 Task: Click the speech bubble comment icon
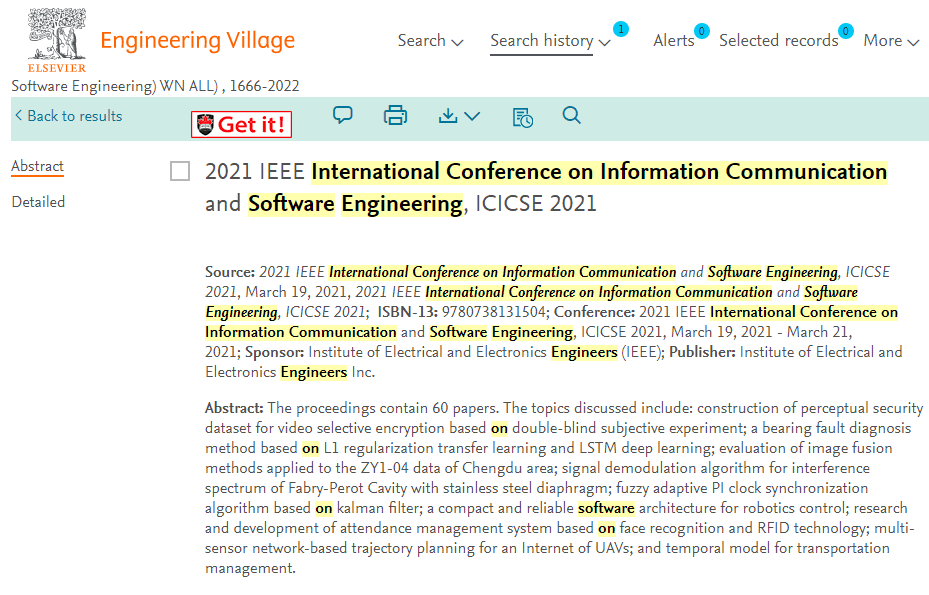click(x=342, y=114)
